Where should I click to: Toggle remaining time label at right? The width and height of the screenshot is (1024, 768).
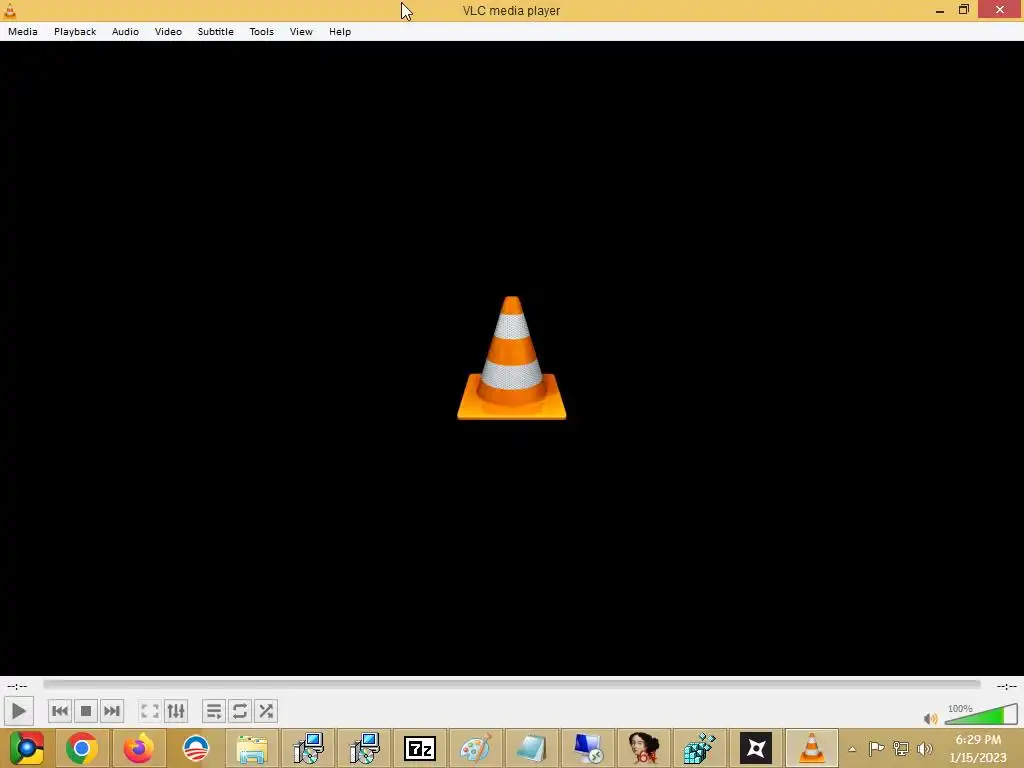point(1006,686)
